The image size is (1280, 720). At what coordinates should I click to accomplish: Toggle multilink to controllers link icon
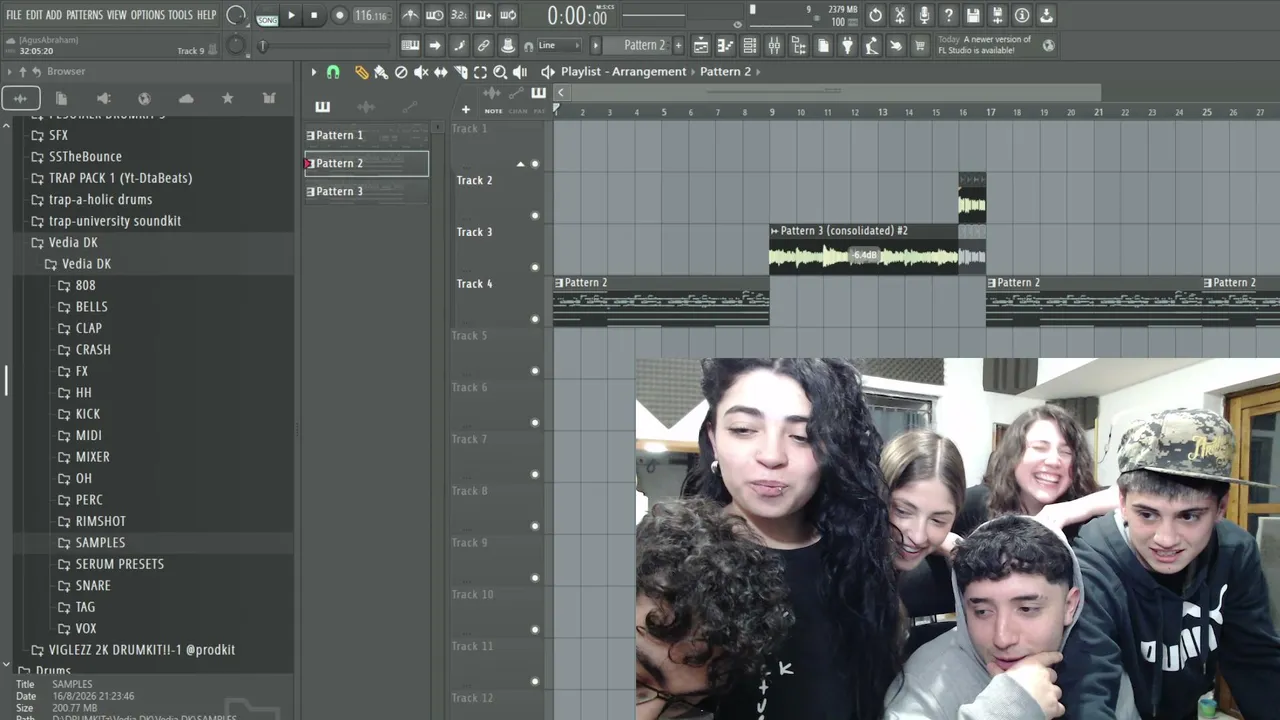click(x=483, y=45)
